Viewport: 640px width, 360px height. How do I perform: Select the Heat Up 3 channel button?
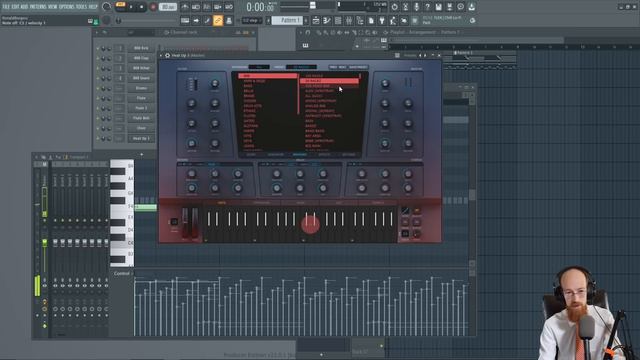click(x=141, y=138)
